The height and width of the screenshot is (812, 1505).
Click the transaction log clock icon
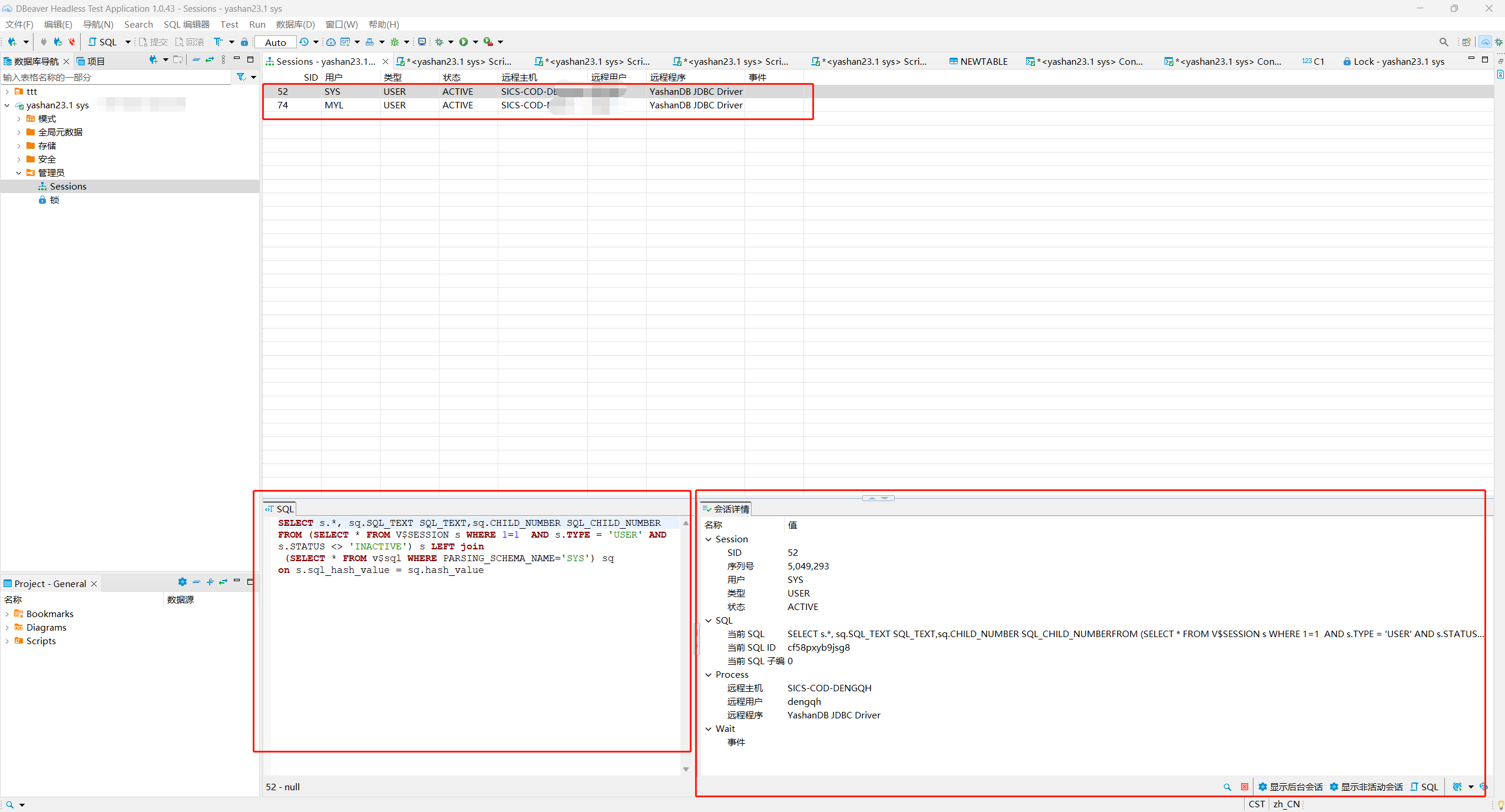tap(304, 42)
